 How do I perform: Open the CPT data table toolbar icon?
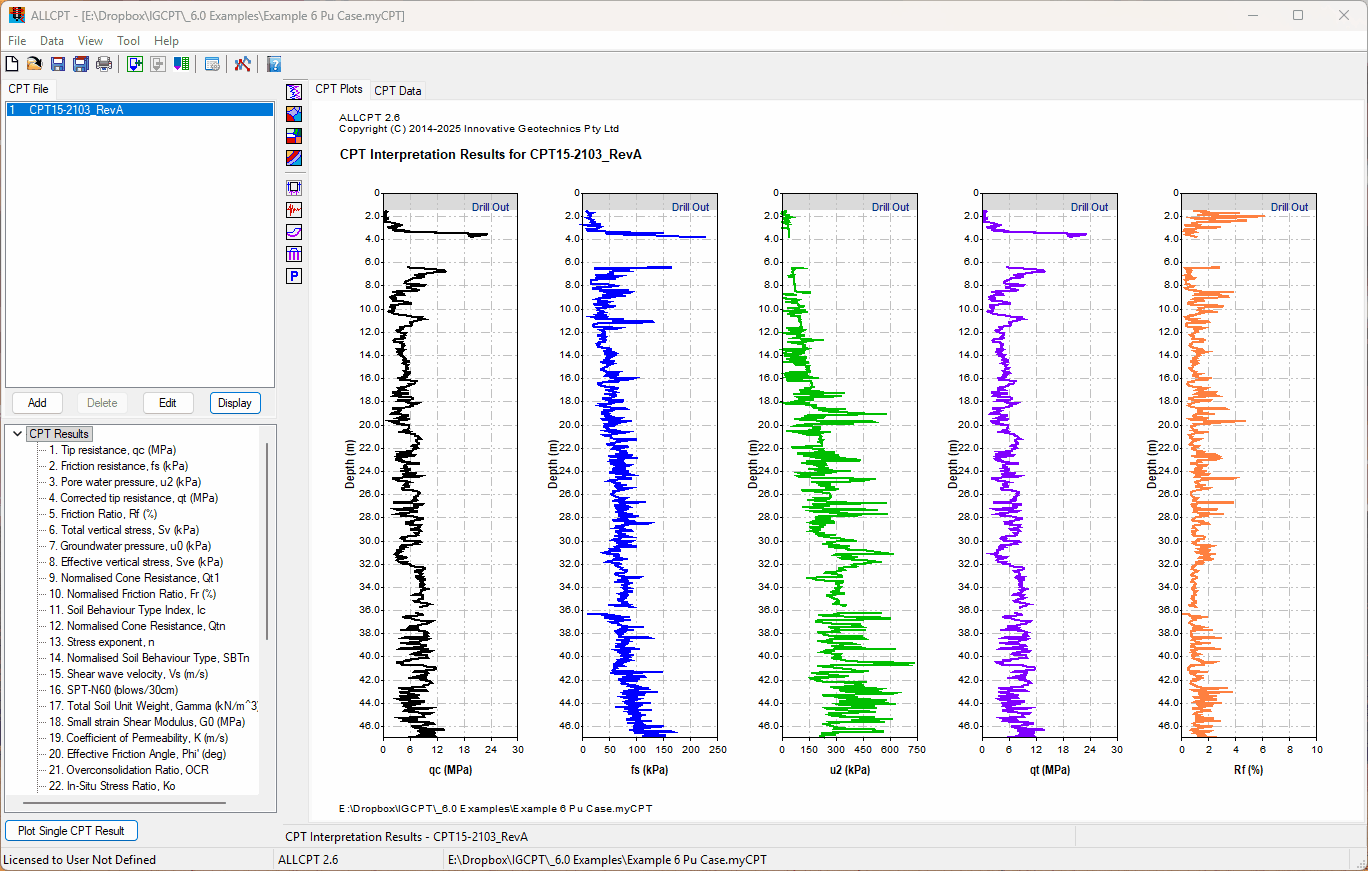pos(181,64)
